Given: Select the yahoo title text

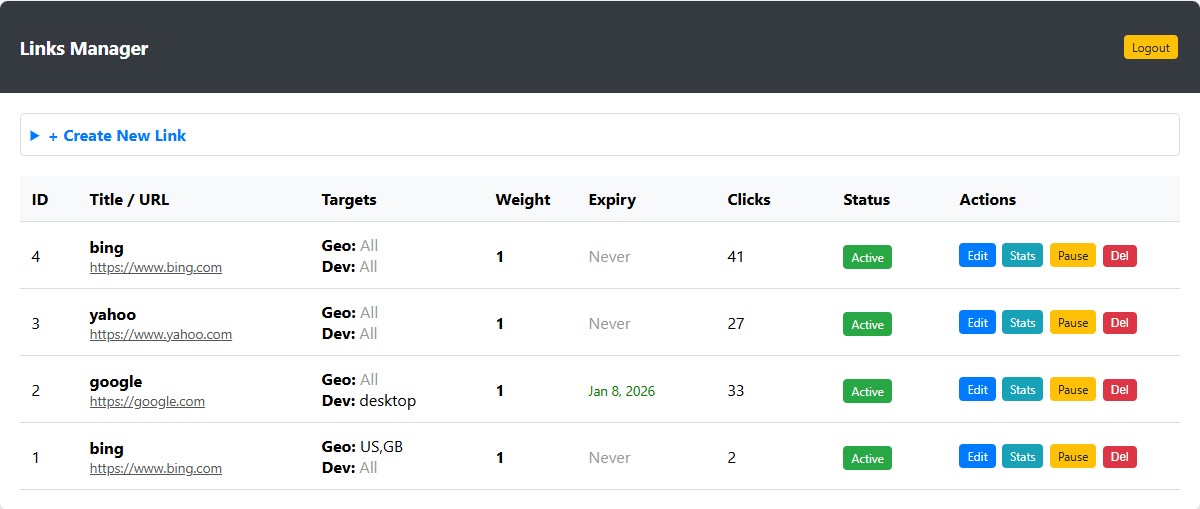Looking at the screenshot, I should 113,314.
